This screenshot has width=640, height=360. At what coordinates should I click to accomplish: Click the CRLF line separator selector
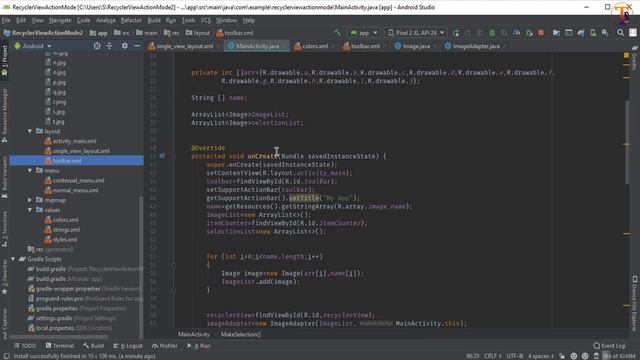tap(493, 356)
